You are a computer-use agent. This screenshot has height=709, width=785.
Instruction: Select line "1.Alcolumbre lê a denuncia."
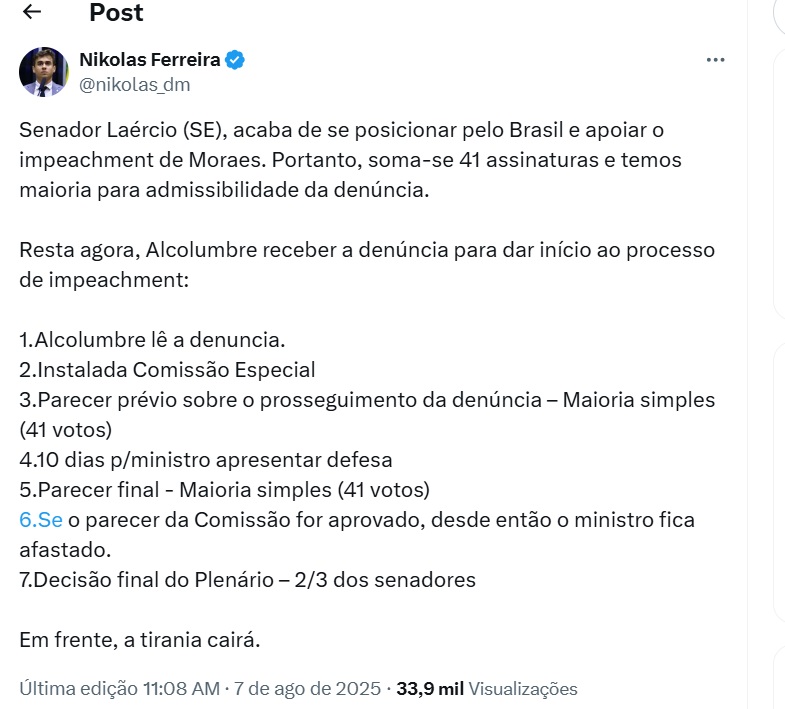[152, 340]
